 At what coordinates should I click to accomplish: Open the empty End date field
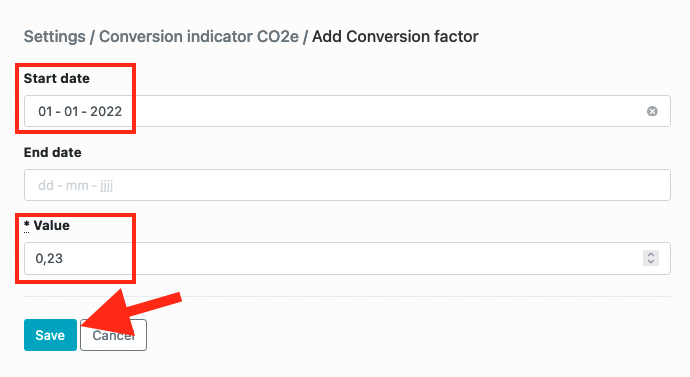(347, 185)
